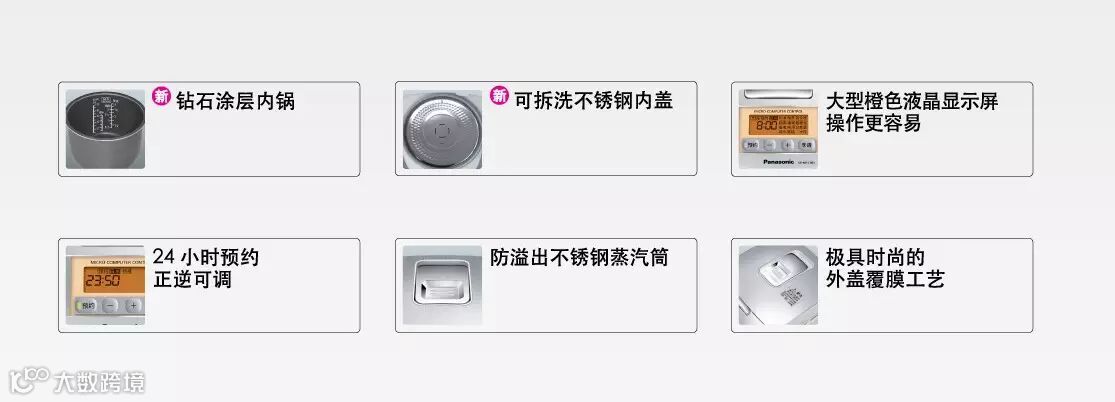Click the Panasonic brand name on the panel
This screenshot has height=402, width=1115.
(x=778, y=162)
